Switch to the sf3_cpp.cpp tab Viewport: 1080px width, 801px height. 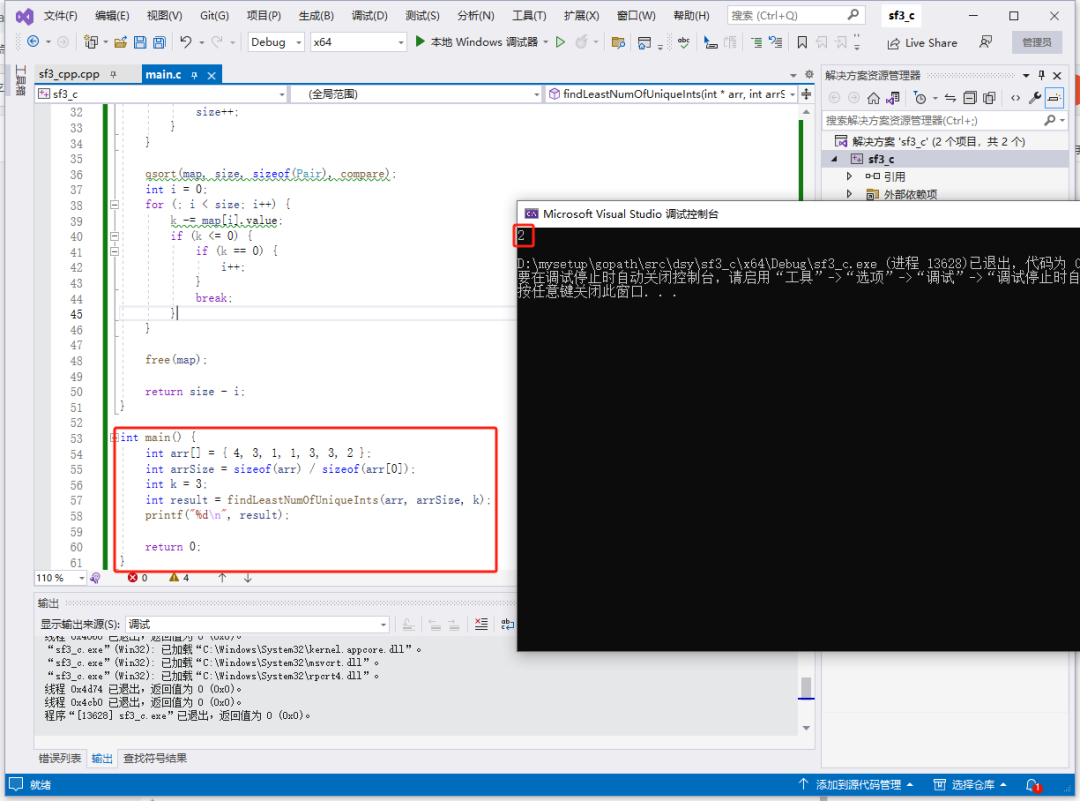pyautogui.click(x=69, y=75)
